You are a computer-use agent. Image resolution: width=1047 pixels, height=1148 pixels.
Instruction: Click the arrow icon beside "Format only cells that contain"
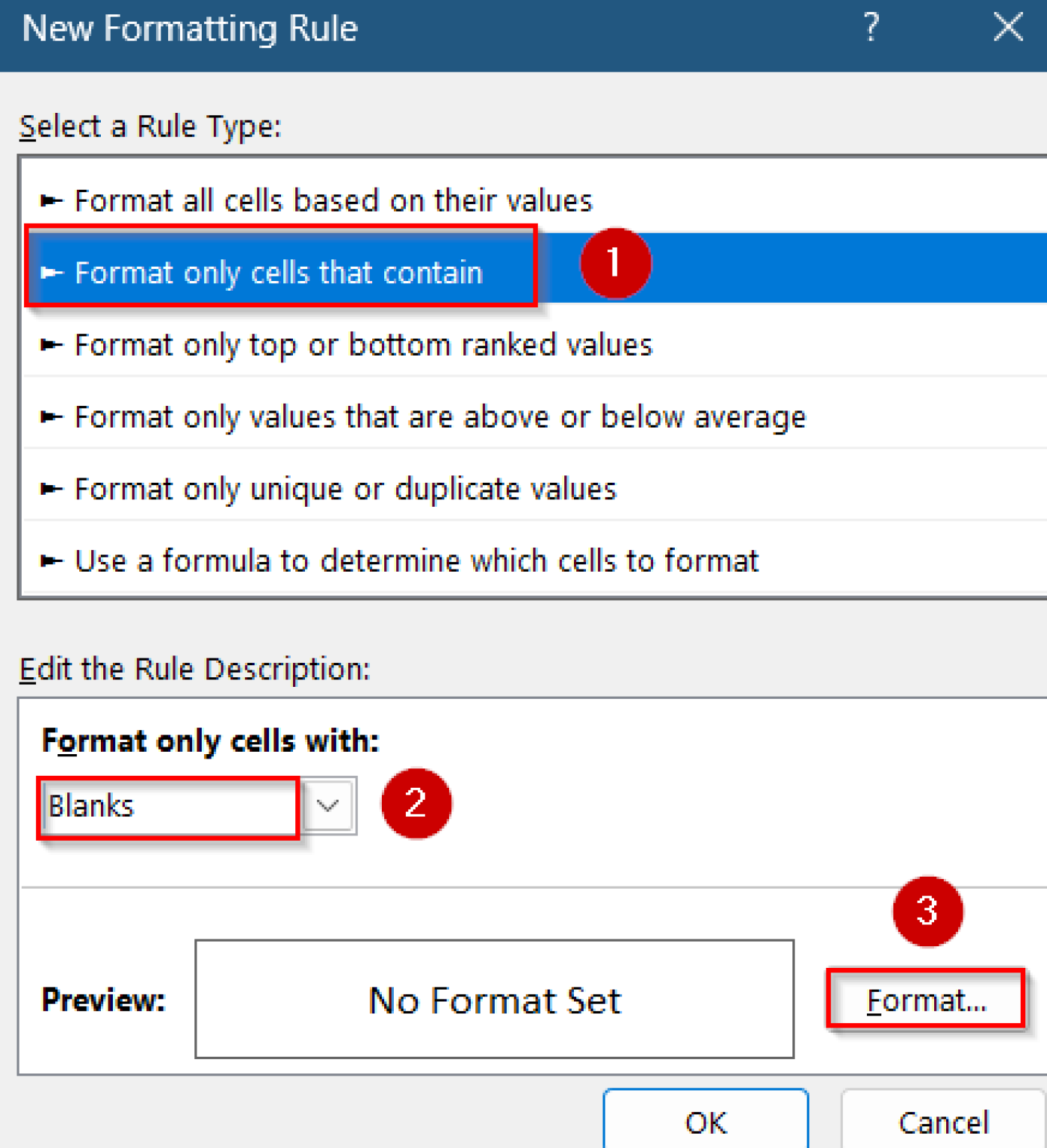click(x=51, y=272)
